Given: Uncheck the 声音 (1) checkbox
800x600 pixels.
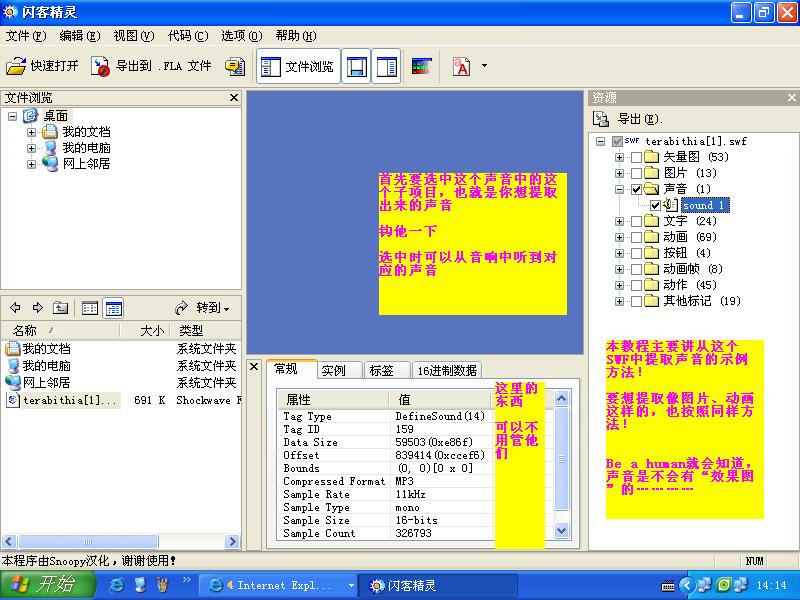Looking at the screenshot, I should click(636, 189).
